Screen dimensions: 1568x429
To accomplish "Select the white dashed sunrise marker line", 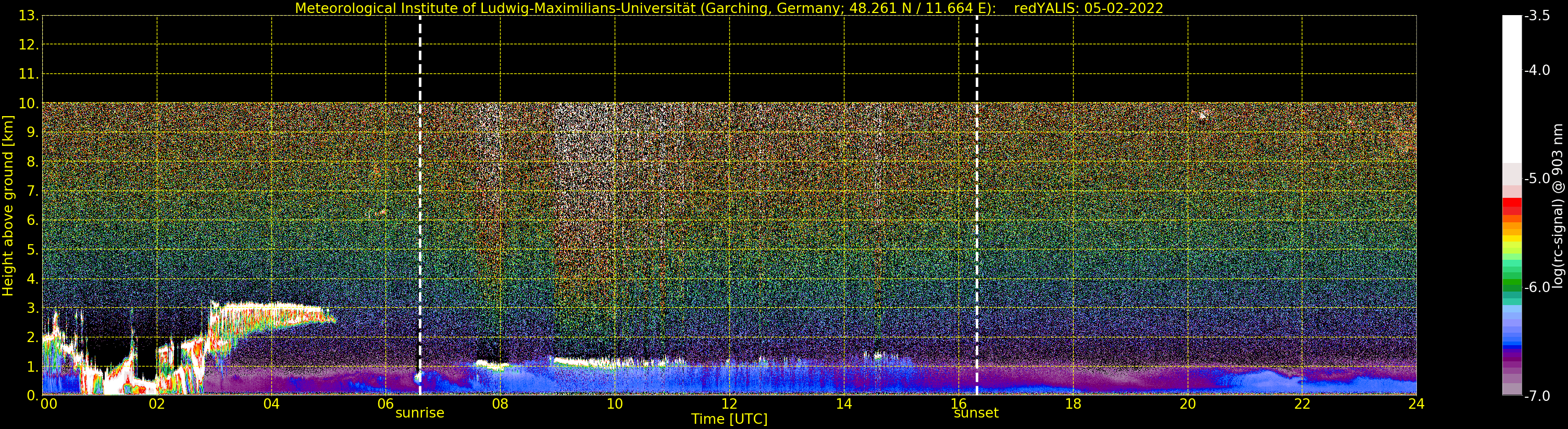I will (x=420, y=206).
